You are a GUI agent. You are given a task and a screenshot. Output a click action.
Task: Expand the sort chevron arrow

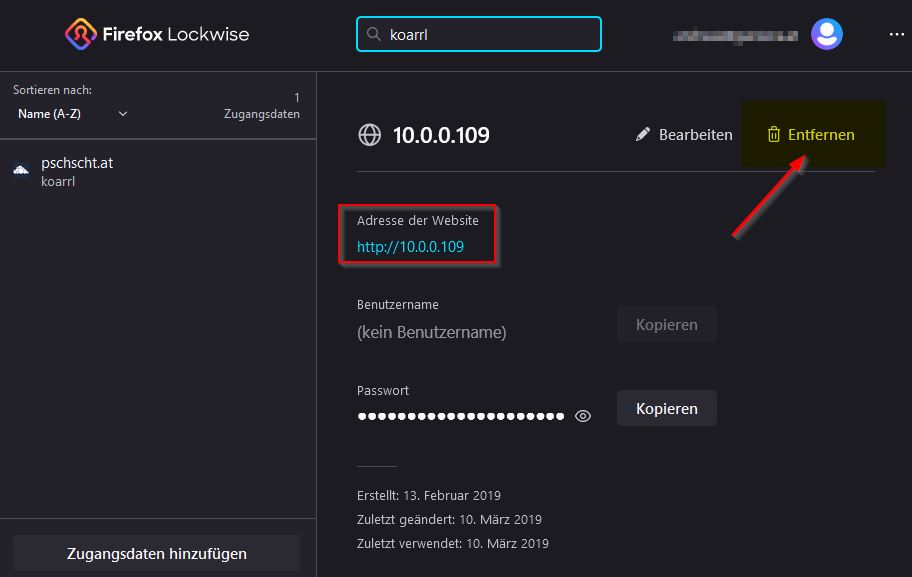click(x=123, y=114)
